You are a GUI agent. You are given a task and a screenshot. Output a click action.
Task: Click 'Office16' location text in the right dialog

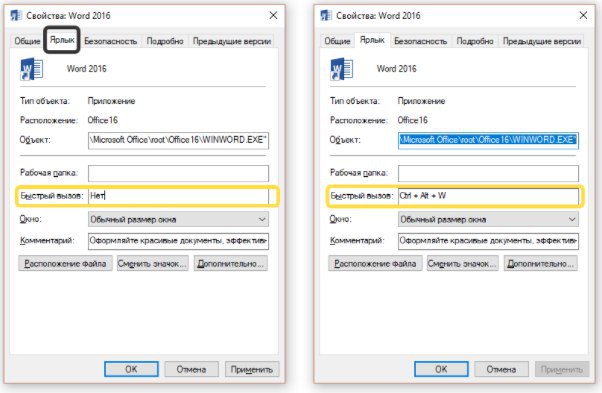412,120
